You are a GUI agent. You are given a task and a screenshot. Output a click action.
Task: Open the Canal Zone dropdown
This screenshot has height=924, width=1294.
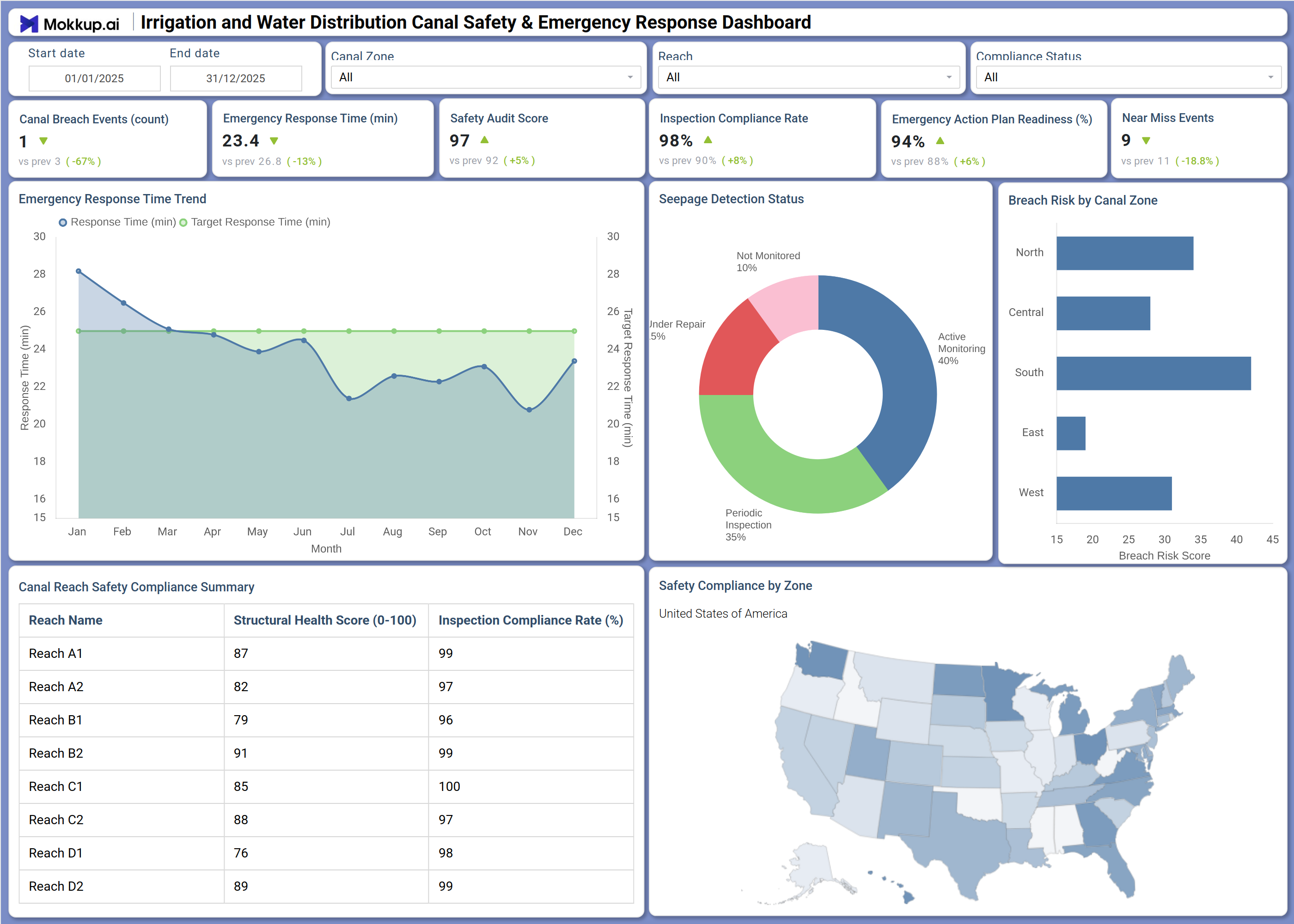(x=485, y=77)
